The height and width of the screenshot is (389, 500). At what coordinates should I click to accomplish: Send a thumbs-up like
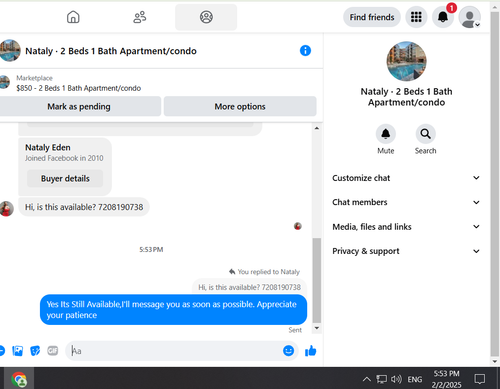click(x=310, y=351)
